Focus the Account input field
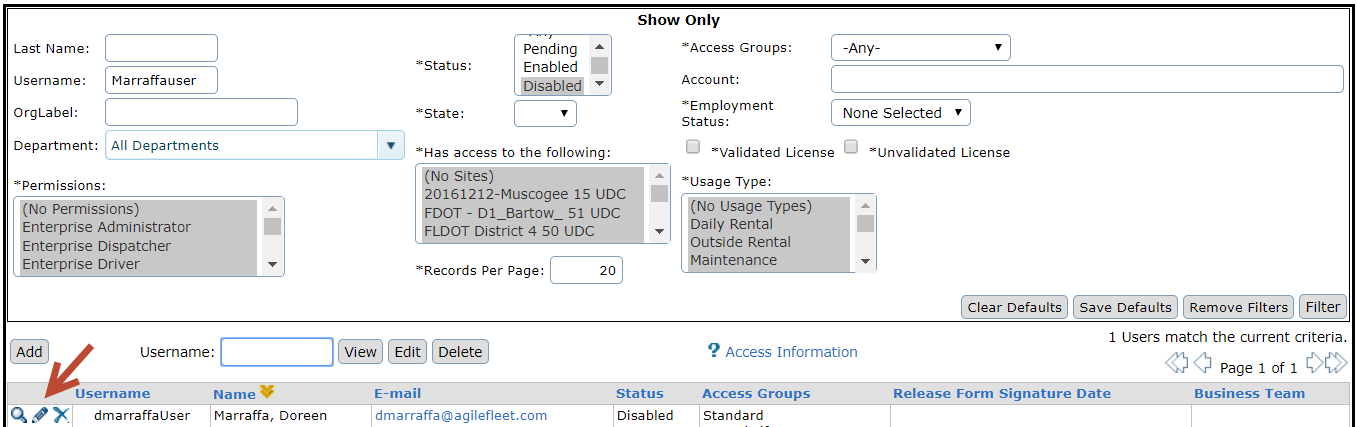Viewport: 1357px width, 427px height. click(x=1087, y=79)
